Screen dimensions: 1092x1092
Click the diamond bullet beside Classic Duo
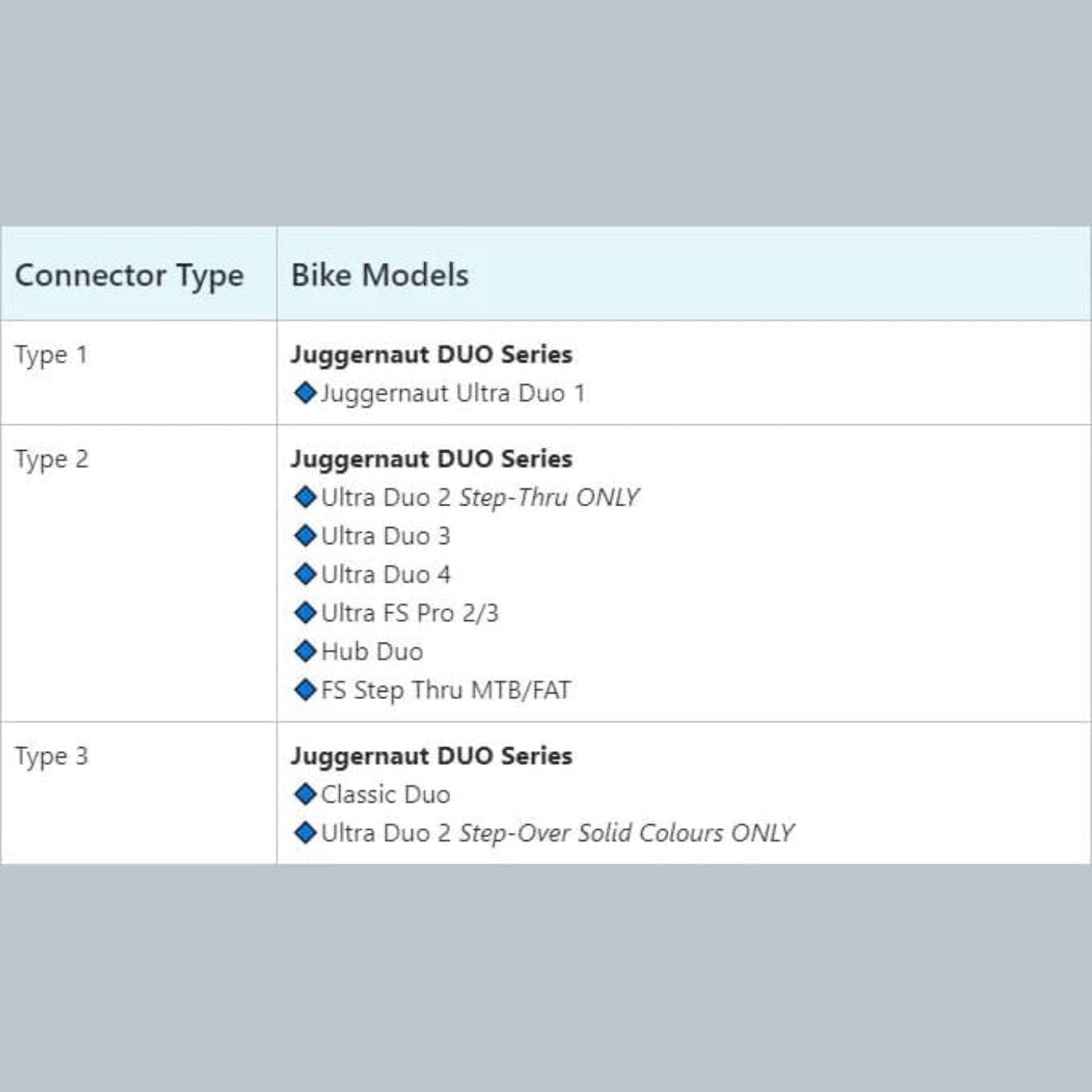tap(305, 794)
